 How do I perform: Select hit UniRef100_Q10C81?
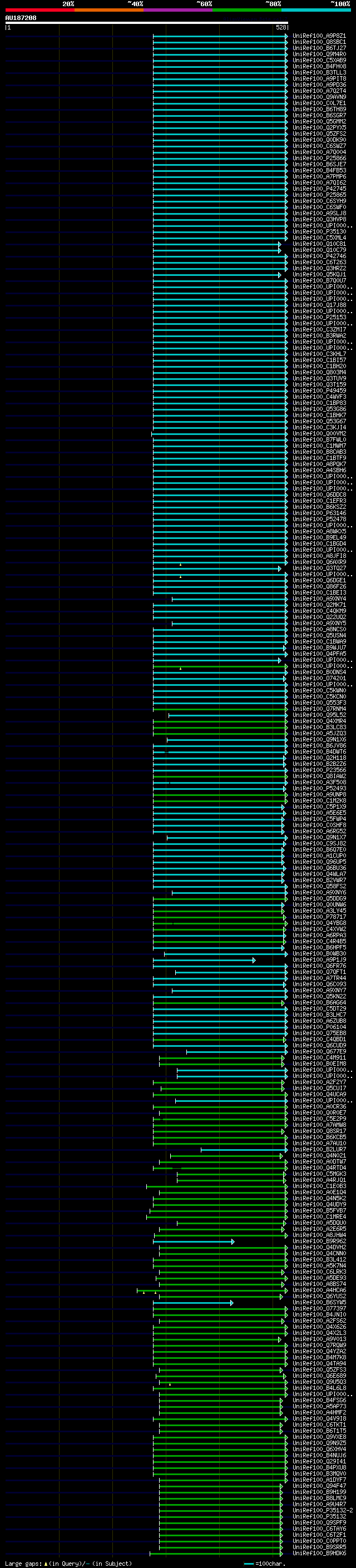point(319,244)
